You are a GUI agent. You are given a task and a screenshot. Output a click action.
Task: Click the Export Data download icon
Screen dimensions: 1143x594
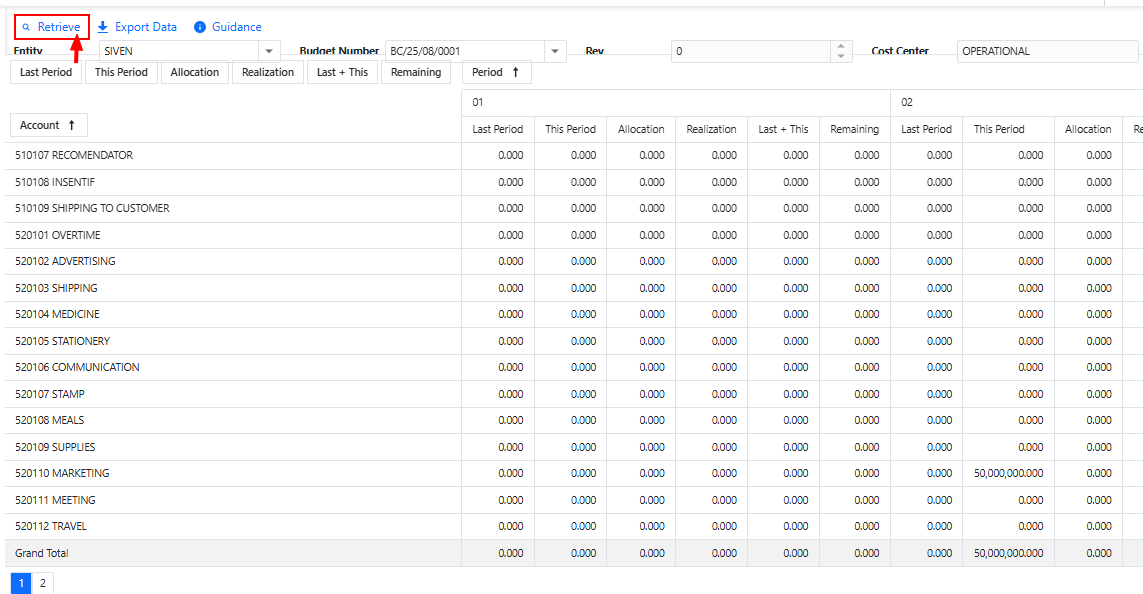(103, 27)
